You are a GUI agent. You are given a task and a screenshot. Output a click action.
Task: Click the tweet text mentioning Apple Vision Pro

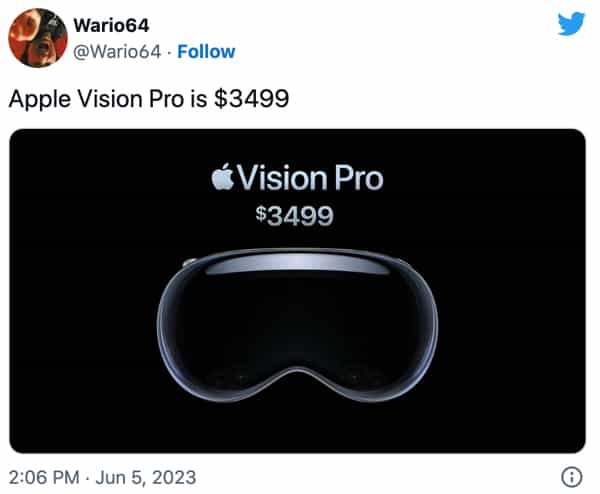click(x=148, y=99)
